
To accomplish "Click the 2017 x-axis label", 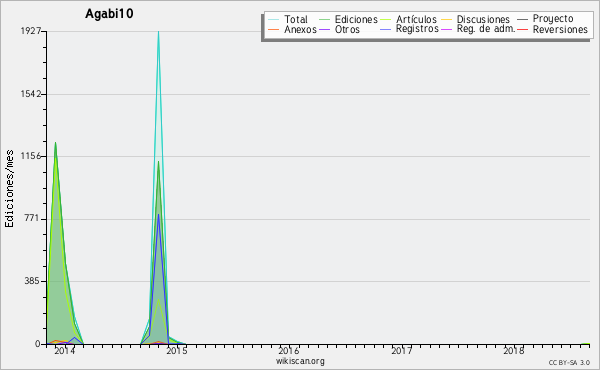I will click(401, 350).
